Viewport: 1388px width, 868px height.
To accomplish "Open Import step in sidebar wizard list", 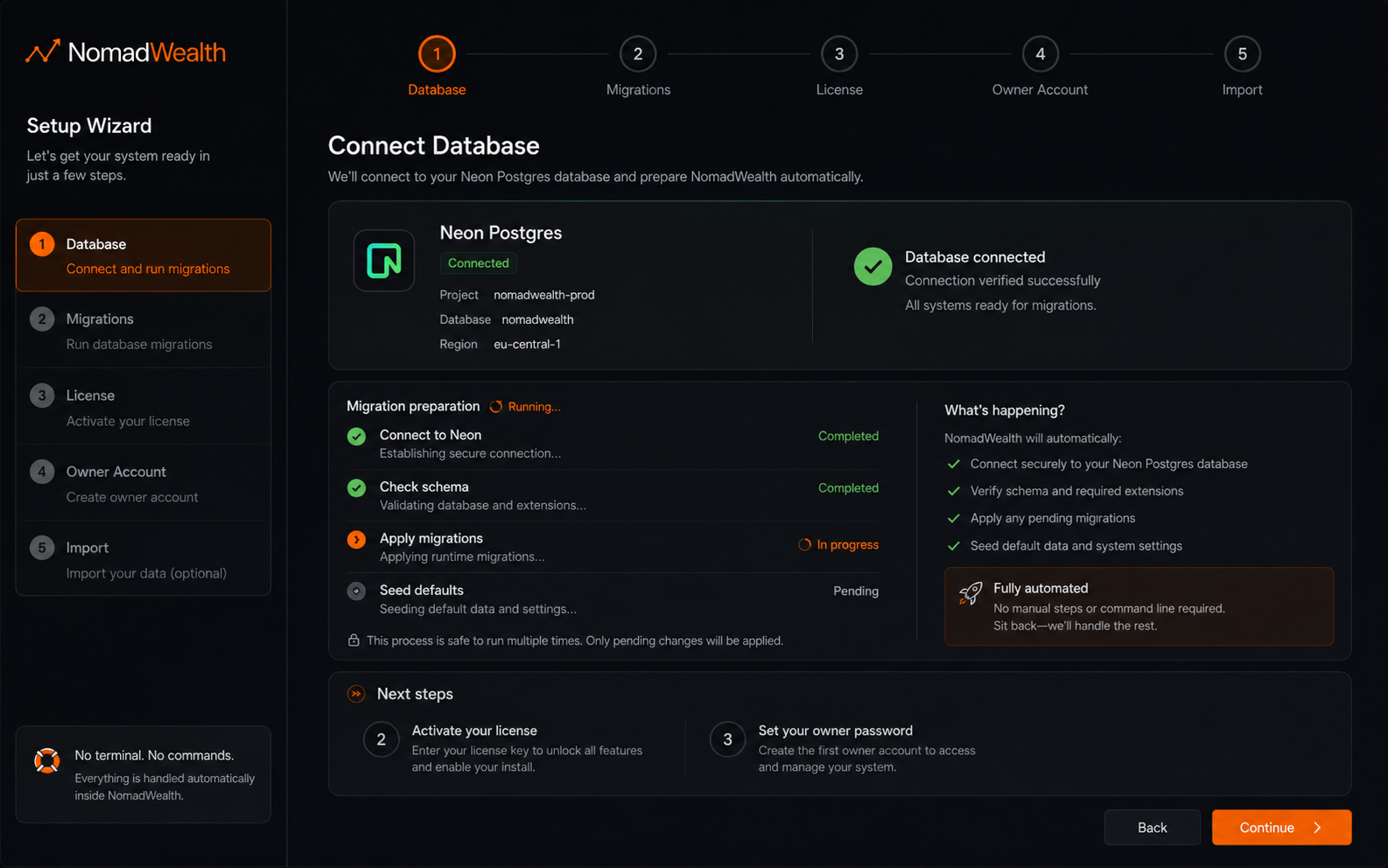I will pyautogui.click(x=144, y=559).
